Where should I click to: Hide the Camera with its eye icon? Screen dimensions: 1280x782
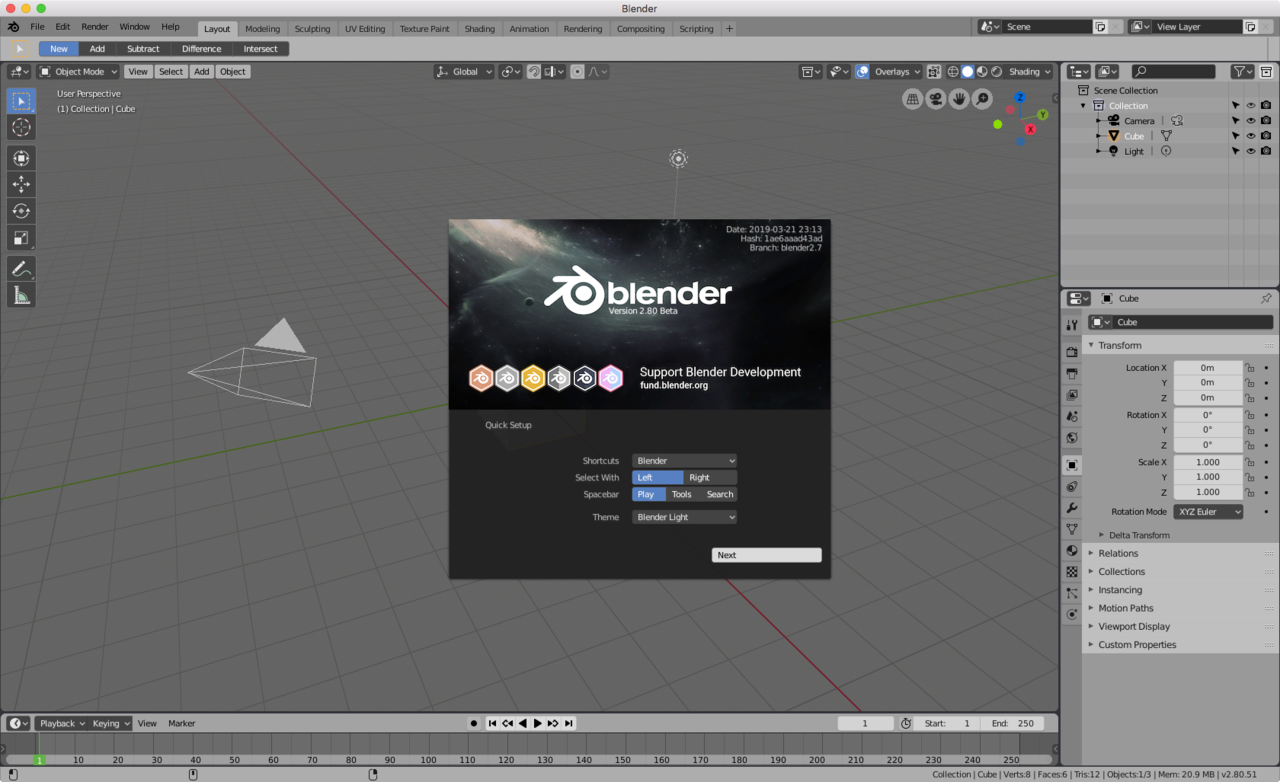pyautogui.click(x=1250, y=121)
